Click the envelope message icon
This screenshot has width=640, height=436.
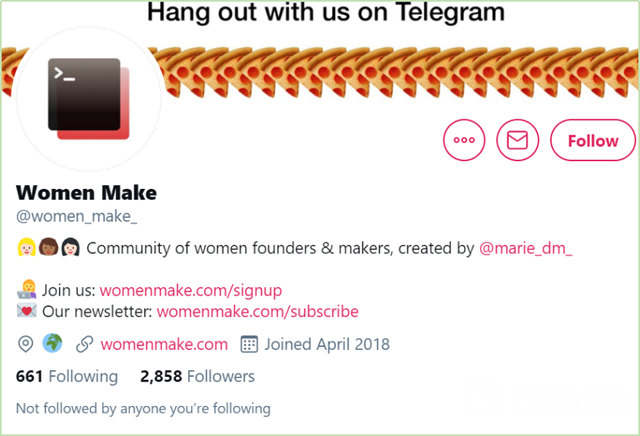pos(517,141)
